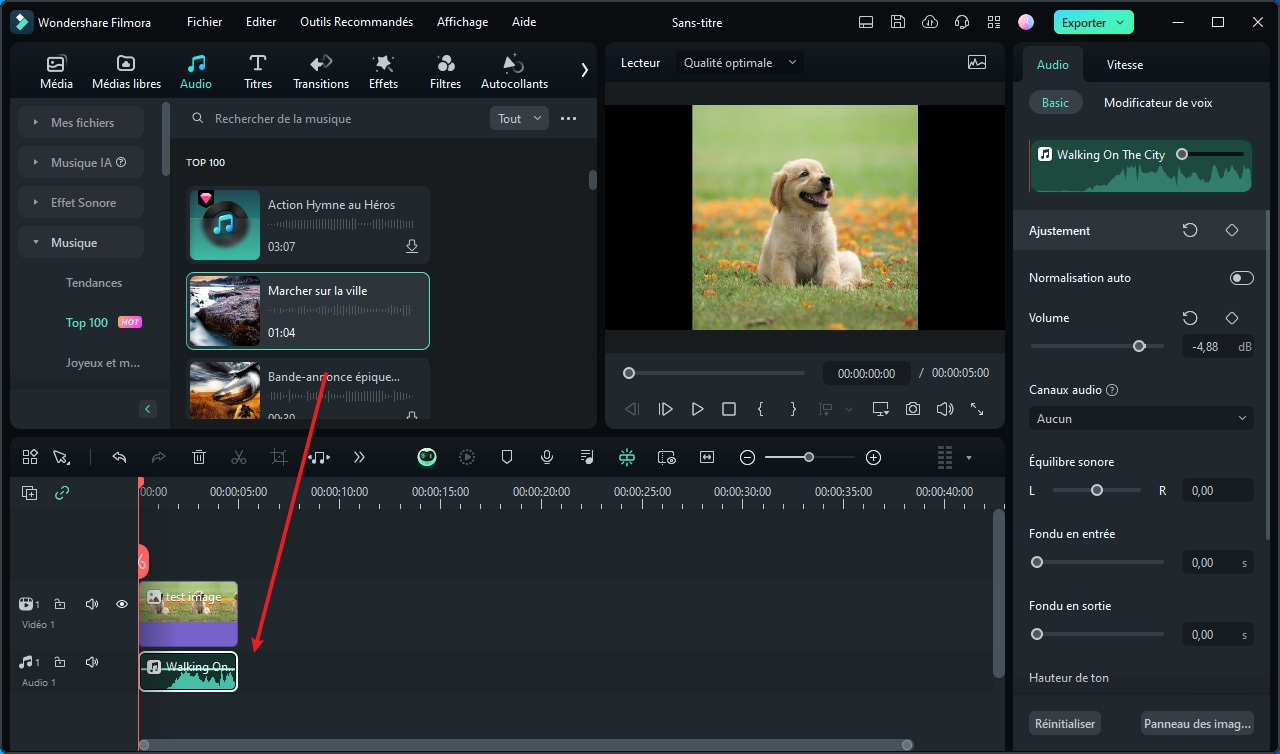Open the Fichier menu
The image size is (1280, 754).
point(204,22)
